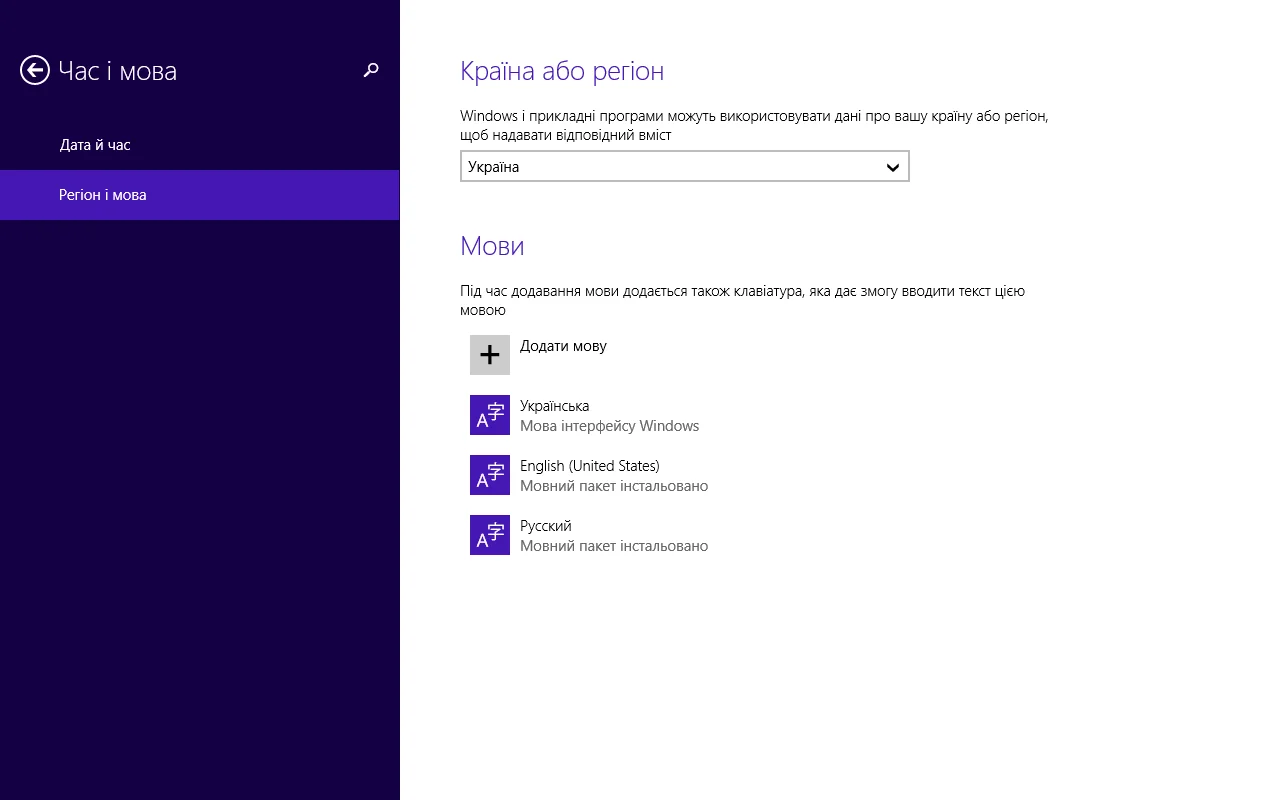The height and width of the screenshot is (800, 1280).
Task: Select the English (United States) label
Action: pyautogui.click(x=589, y=466)
